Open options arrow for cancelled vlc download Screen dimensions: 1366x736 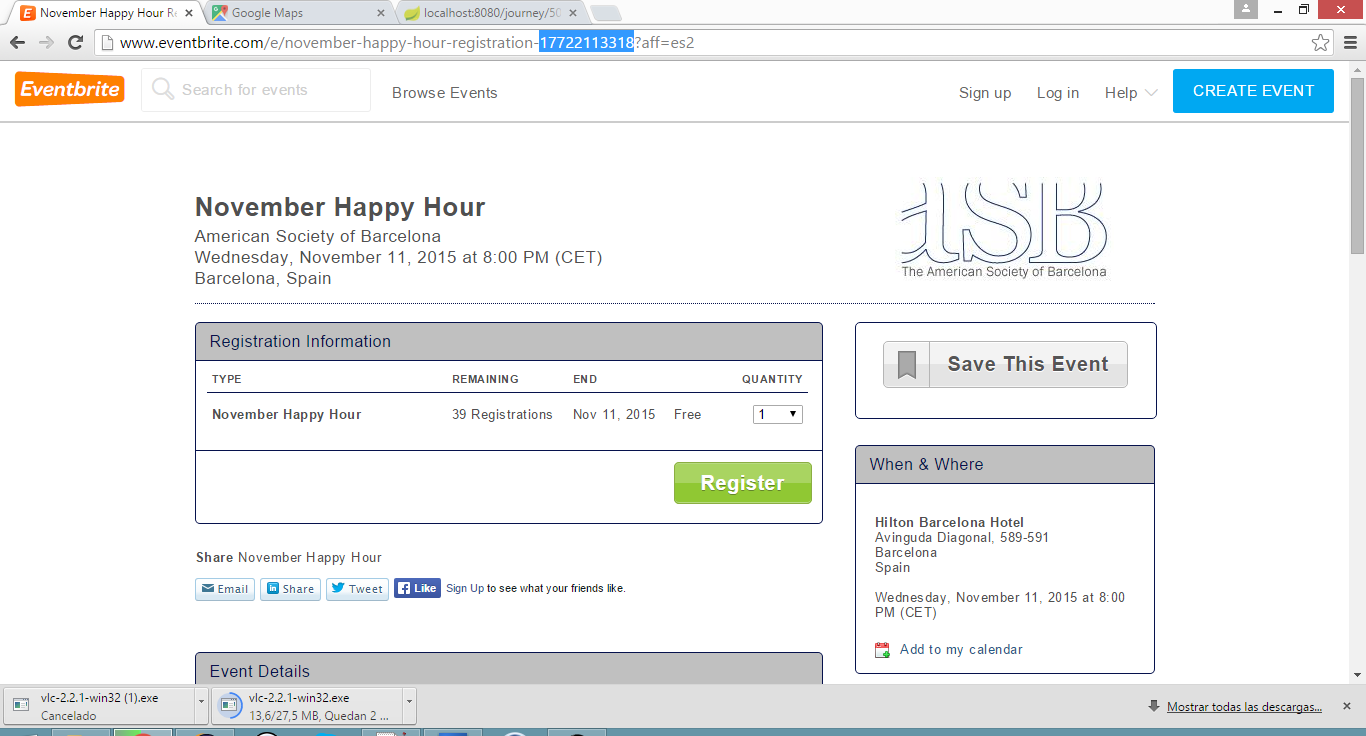[201, 706]
